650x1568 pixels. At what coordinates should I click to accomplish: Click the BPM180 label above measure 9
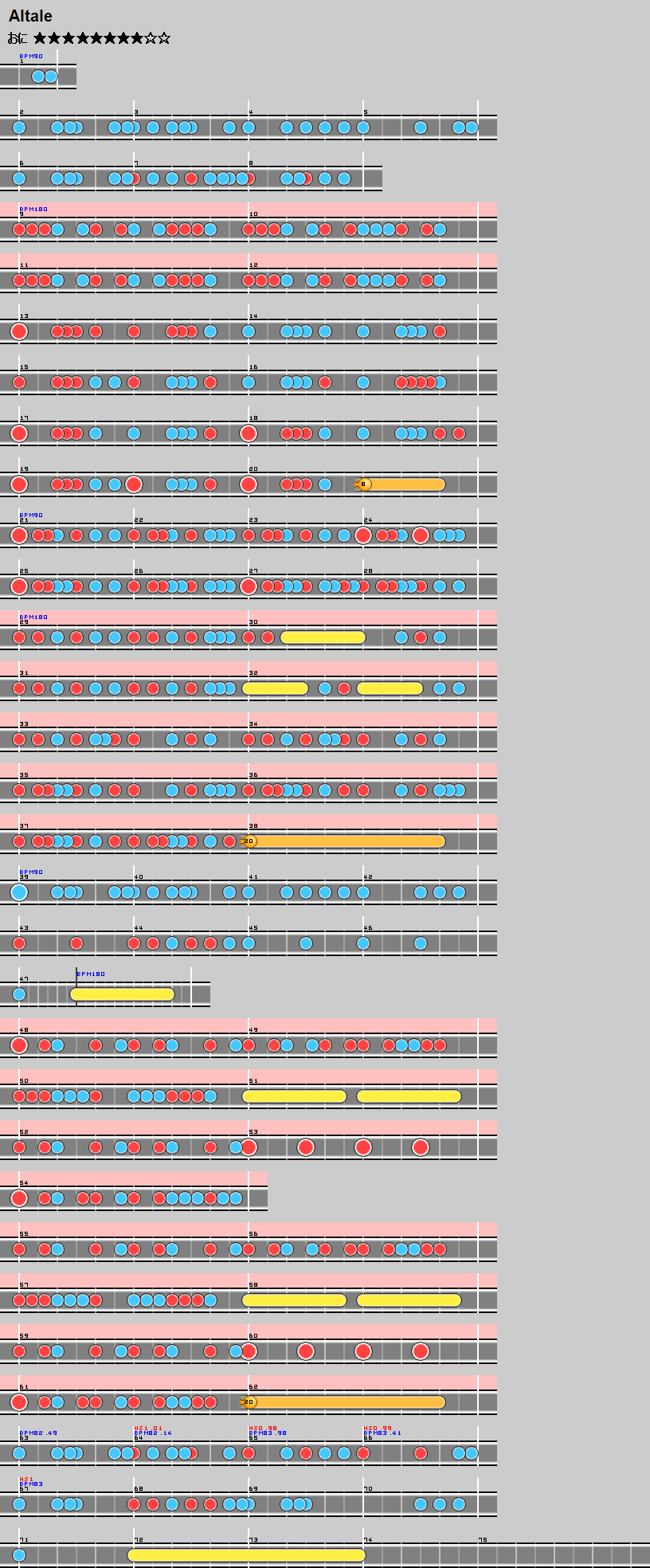pyautogui.click(x=33, y=210)
